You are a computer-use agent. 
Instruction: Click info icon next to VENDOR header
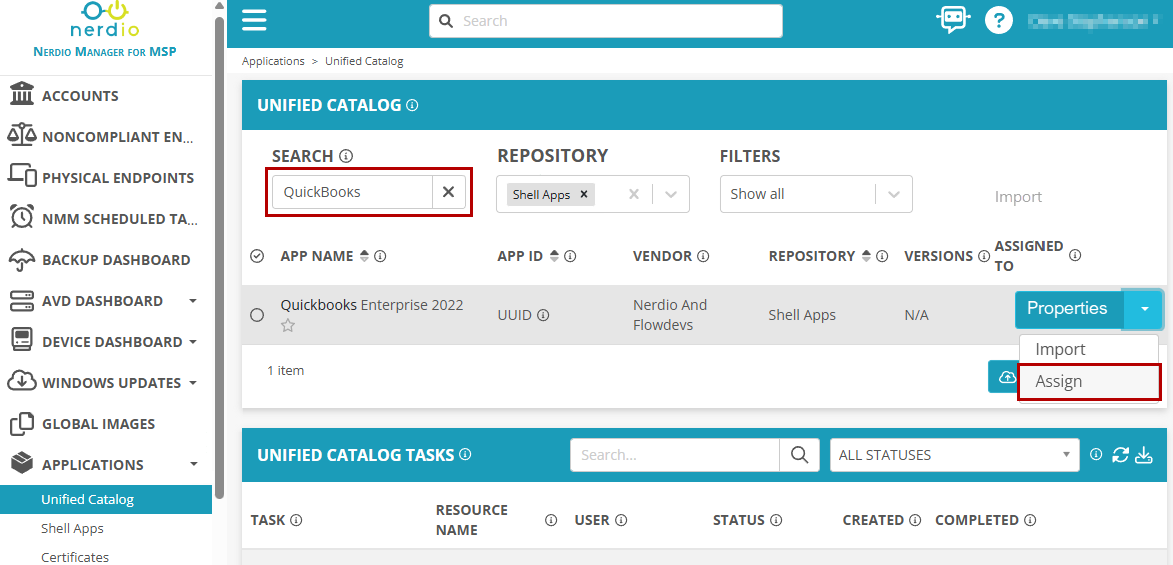[x=703, y=256]
